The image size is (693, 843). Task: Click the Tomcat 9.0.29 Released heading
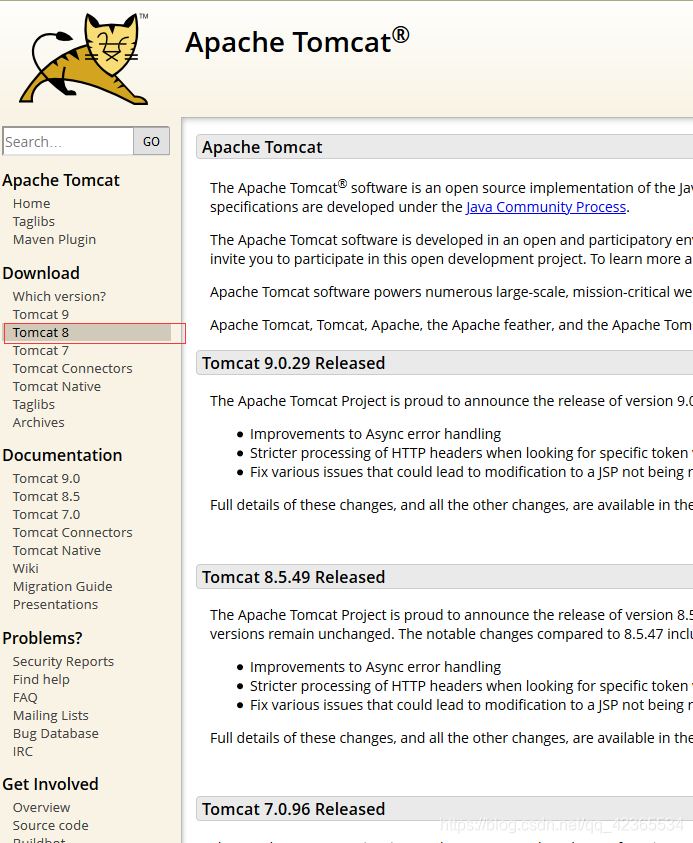pos(294,363)
